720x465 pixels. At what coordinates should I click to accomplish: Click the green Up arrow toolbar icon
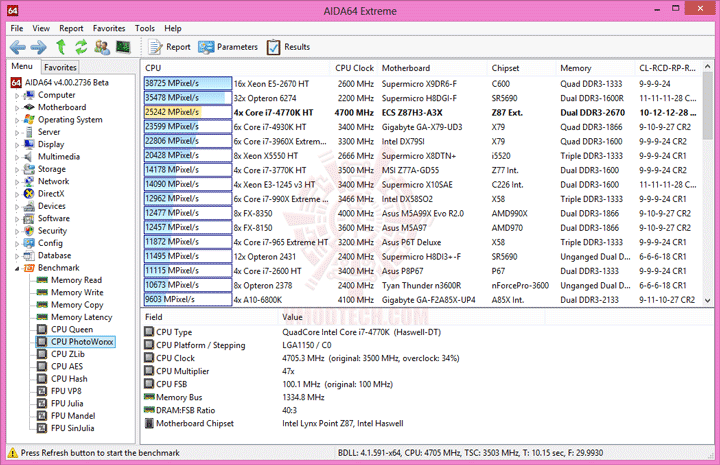(x=61, y=47)
